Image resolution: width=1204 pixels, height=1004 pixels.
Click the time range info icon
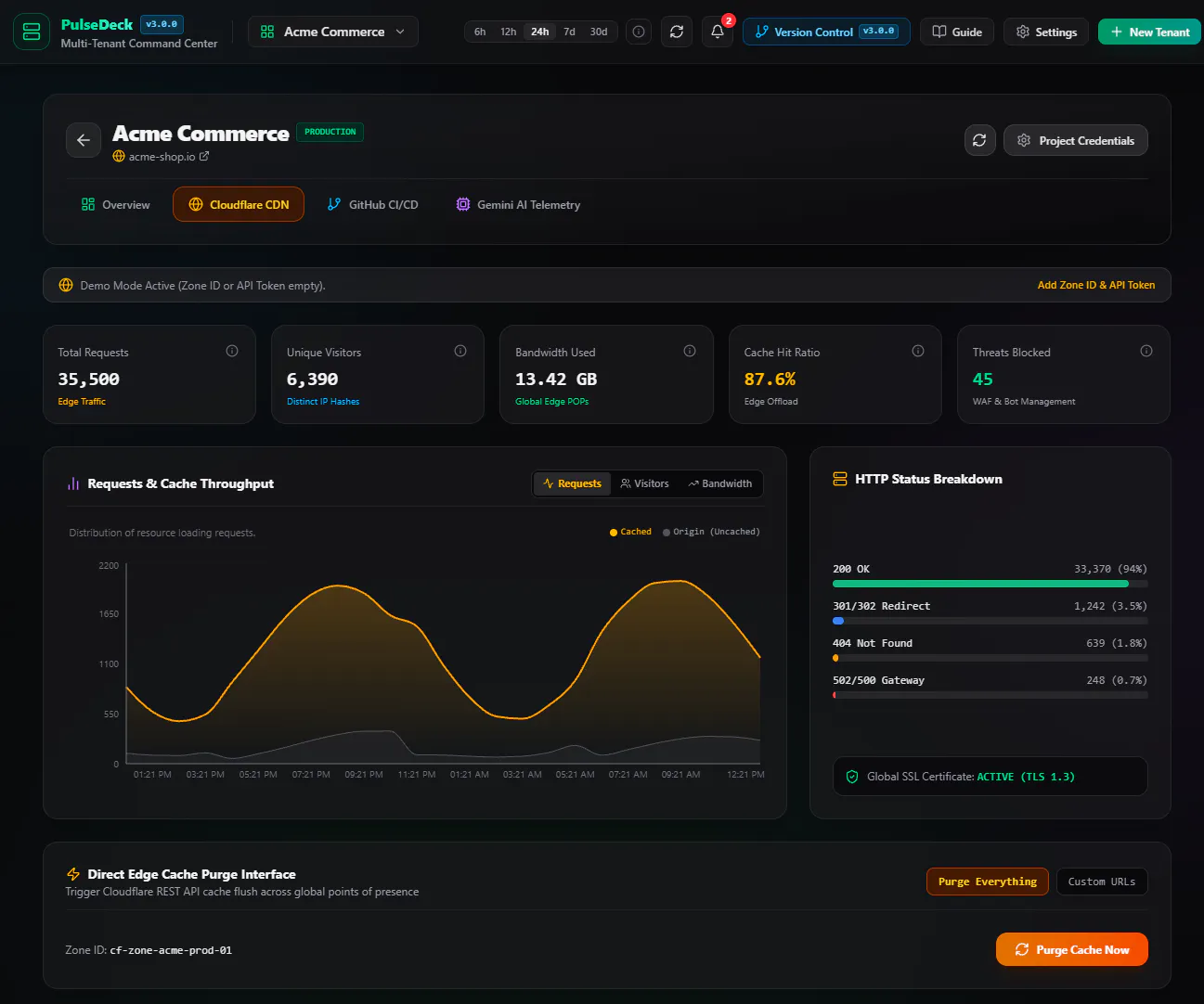pyautogui.click(x=639, y=32)
